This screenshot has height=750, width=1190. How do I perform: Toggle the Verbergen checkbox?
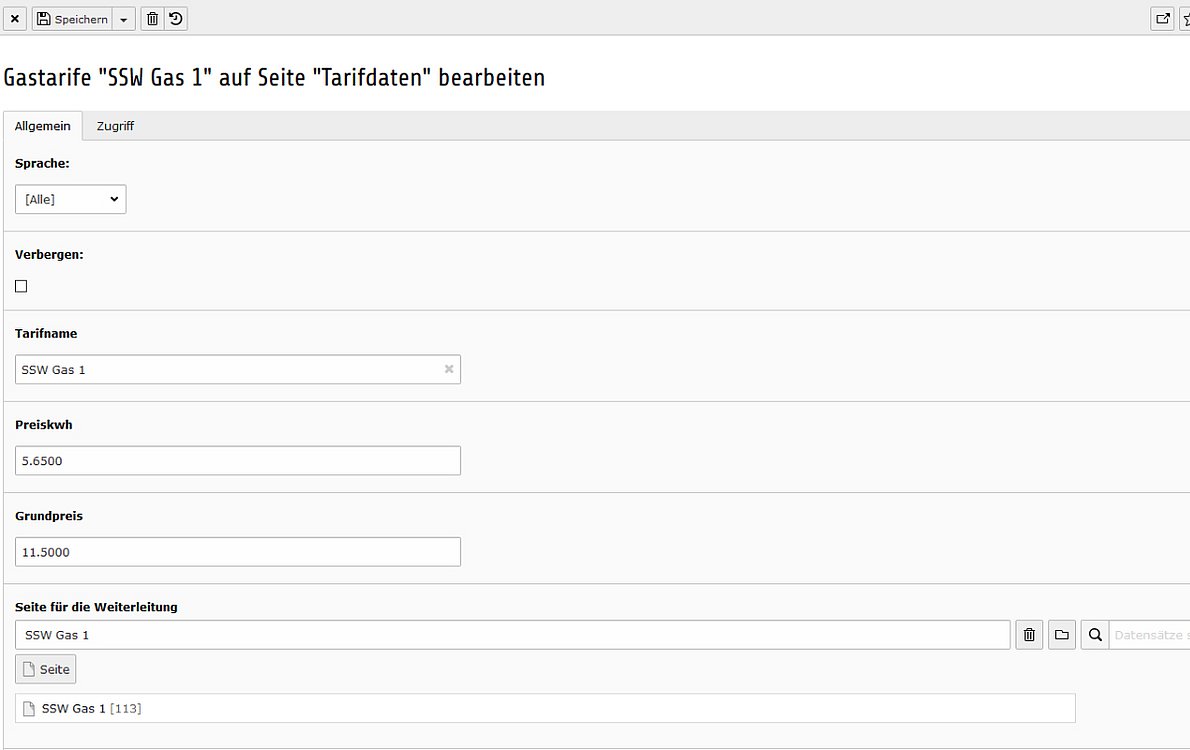(21, 286)
